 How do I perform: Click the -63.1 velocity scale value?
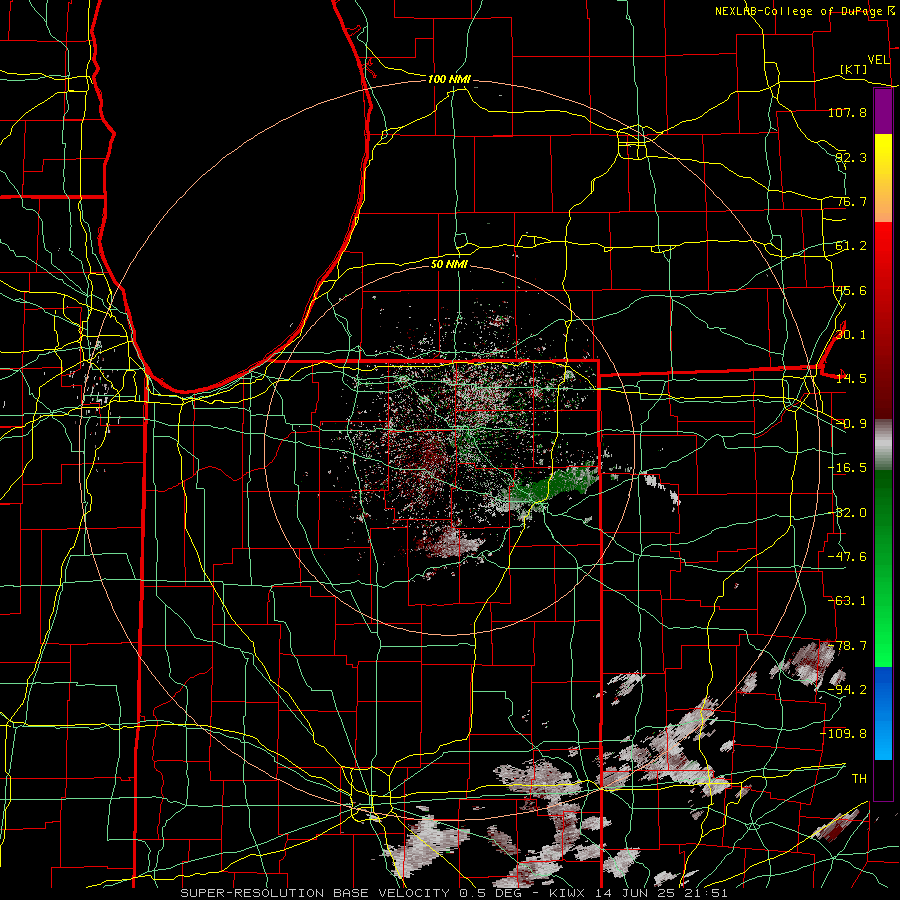(x=847, y=601)
